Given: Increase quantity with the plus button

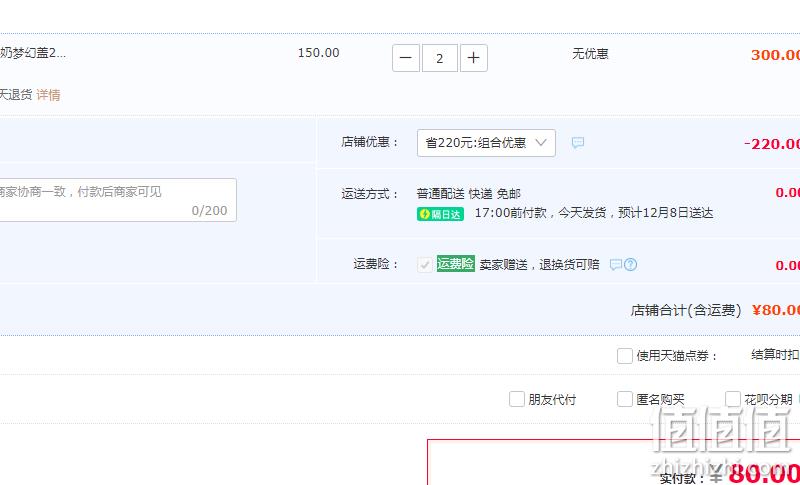Looking at the screenshot, I should tap(473, 58).
